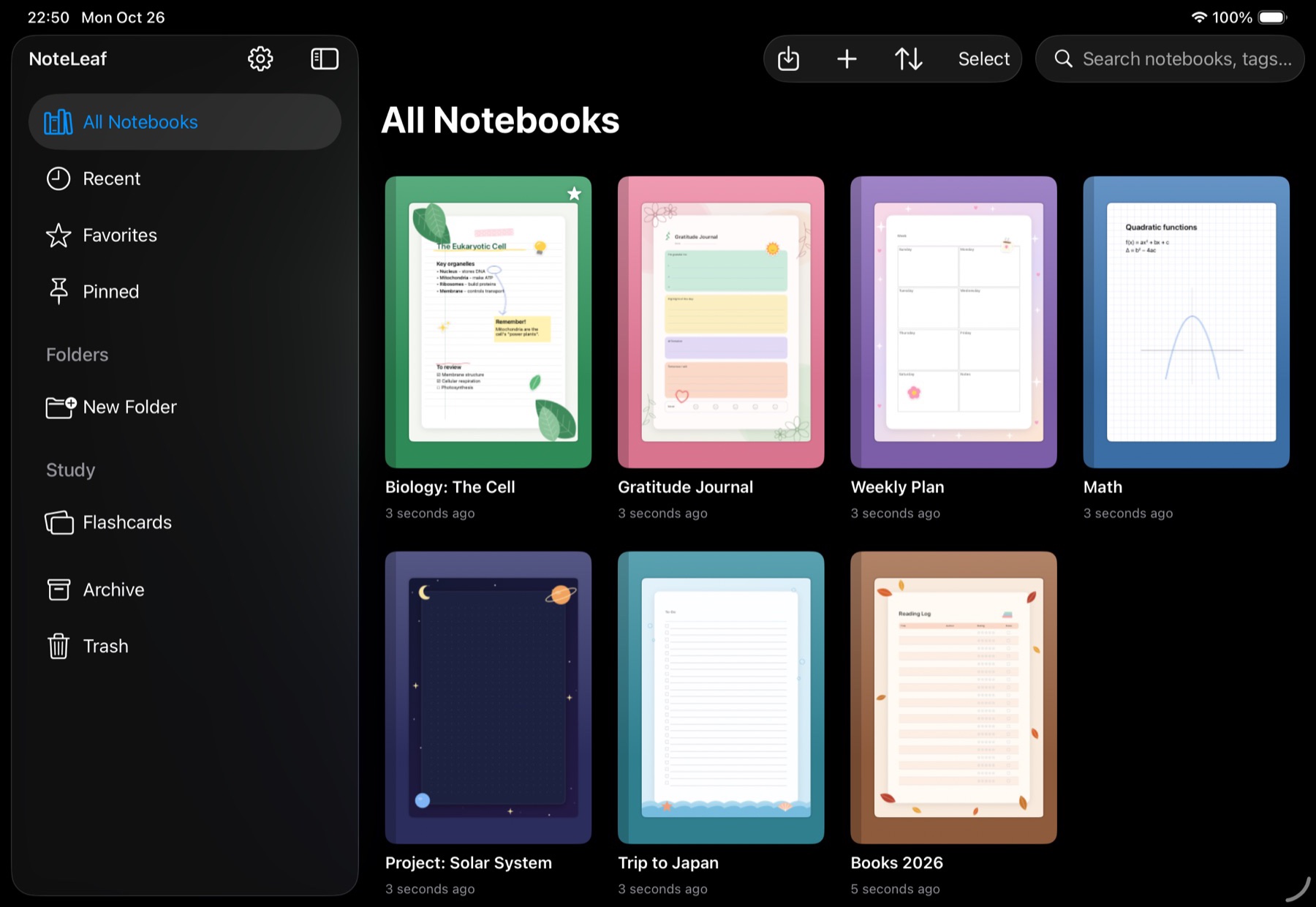Click the NoteLeaf app title
This screenshot has height=907, width=1316.
[68, 59]
